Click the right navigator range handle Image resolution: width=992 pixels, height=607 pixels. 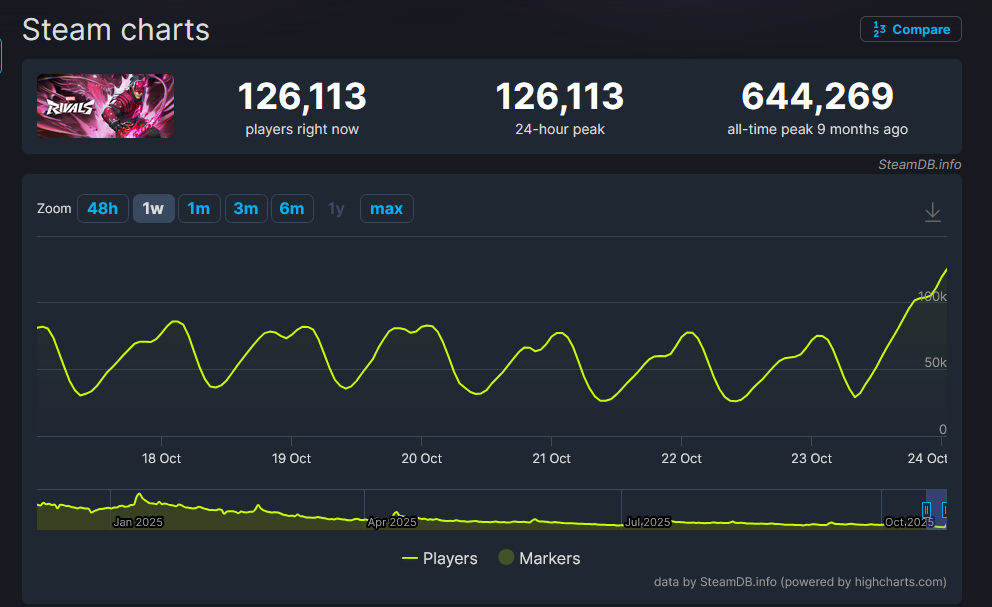pyautogui.click(x=945, y=510)
